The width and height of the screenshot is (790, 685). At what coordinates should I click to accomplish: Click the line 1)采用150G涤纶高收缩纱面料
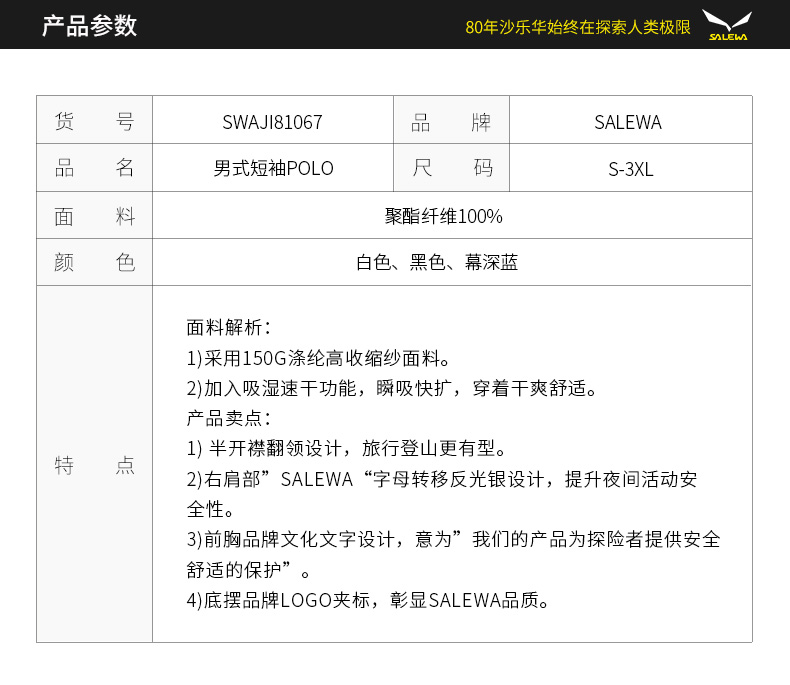(x=318, y=358)
